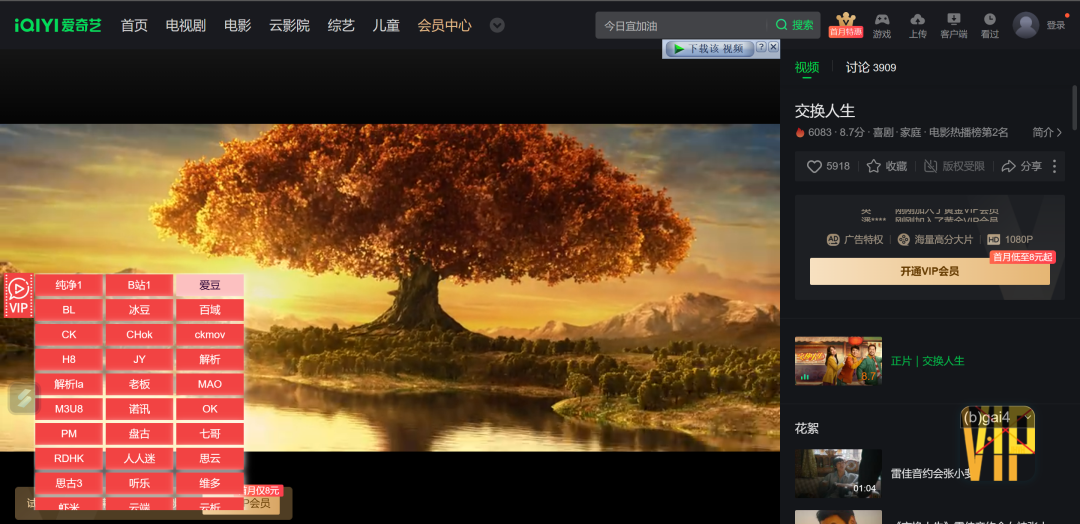Click the 登录 login link

(x=1056, y=25)
